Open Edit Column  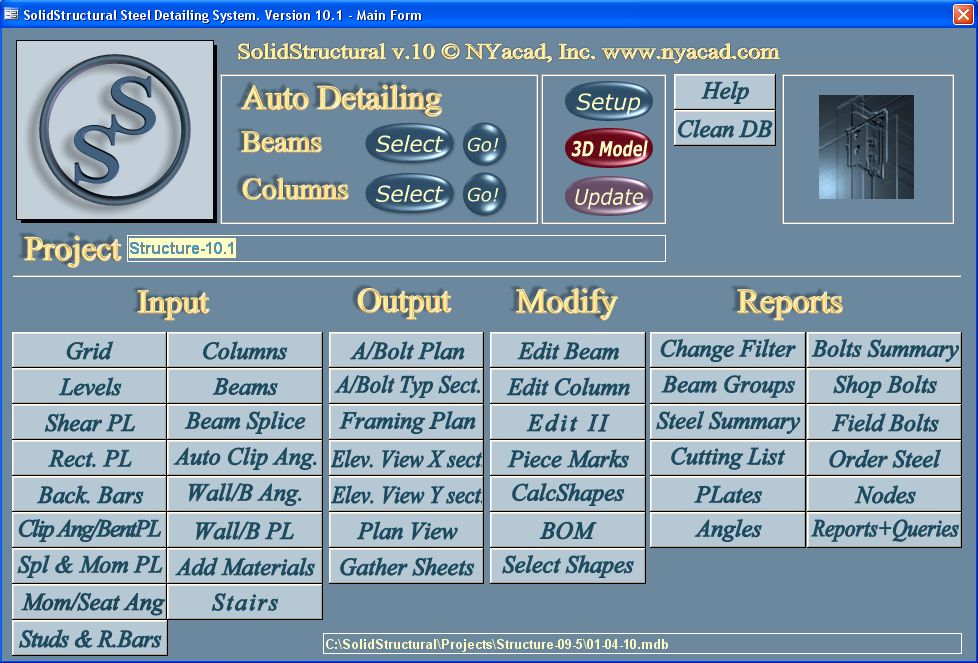[x=568, y=387]
